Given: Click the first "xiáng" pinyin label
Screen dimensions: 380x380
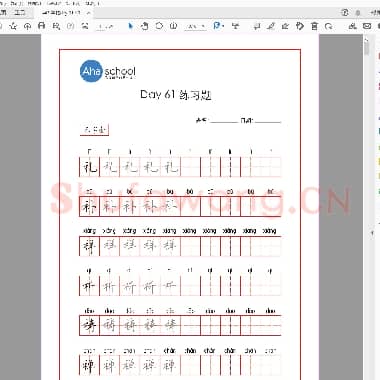Looking at the screenshot, I should pos(89,231).
